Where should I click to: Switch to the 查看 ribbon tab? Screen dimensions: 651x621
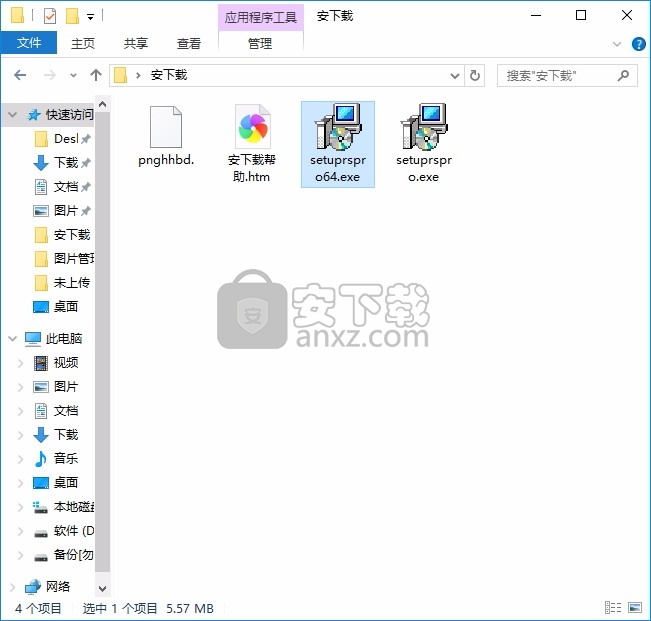pos(188,43)
